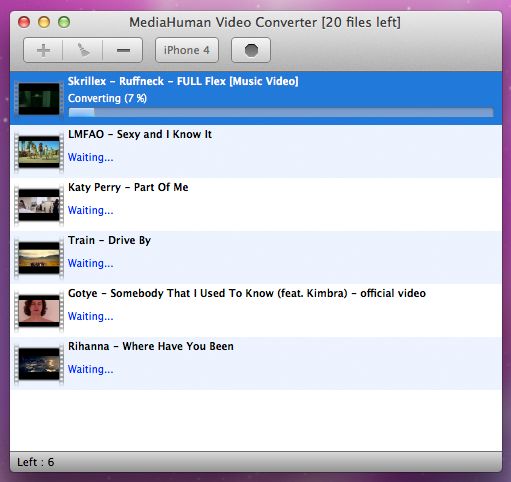This screenshot has width=511, height=482.
Task: Select the Gotye video thumbnail
Action: pyautogui.click(x=39, y=311)
